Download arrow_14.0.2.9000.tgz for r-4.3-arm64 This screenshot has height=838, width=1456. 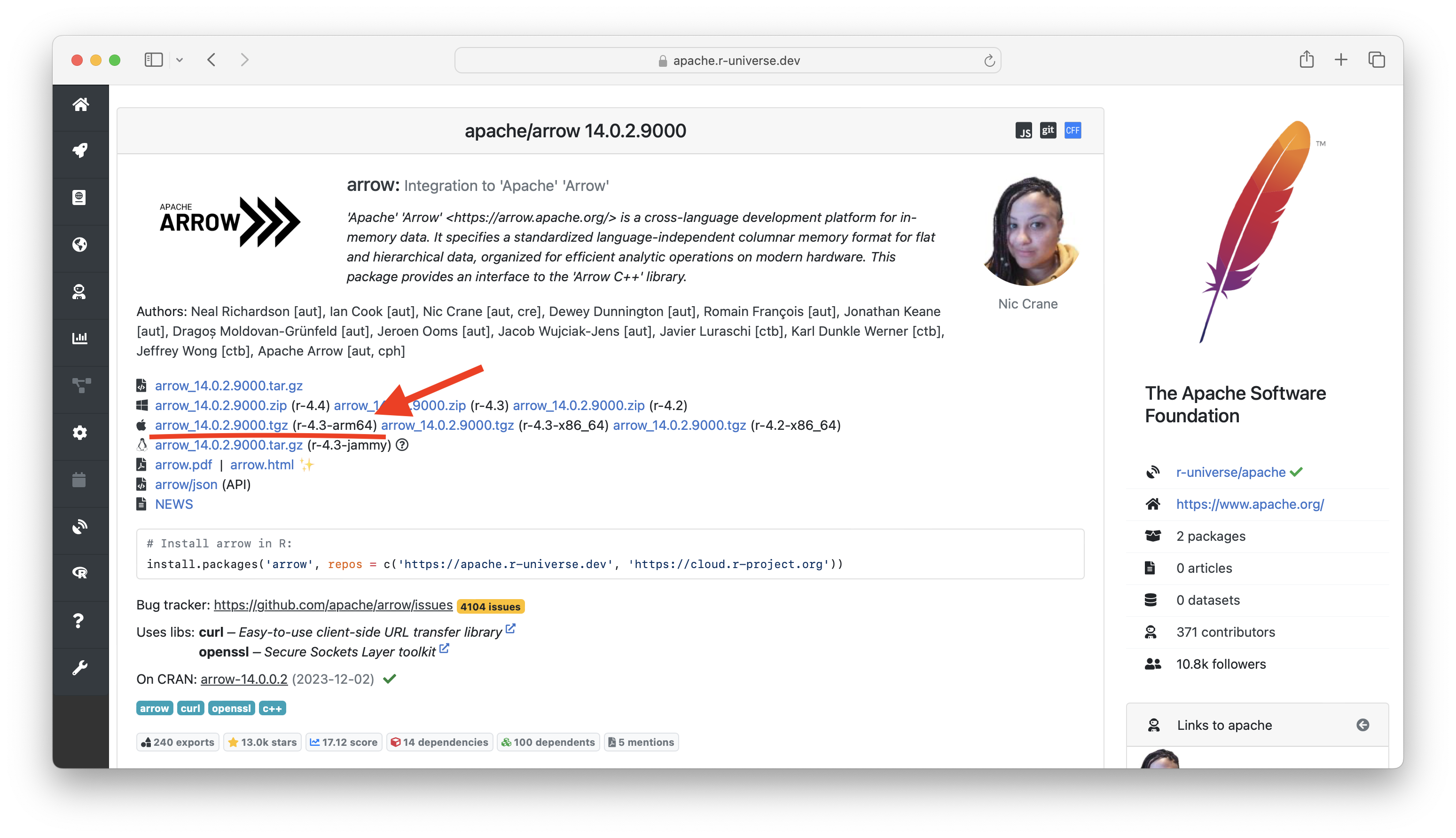coord(221,425)
